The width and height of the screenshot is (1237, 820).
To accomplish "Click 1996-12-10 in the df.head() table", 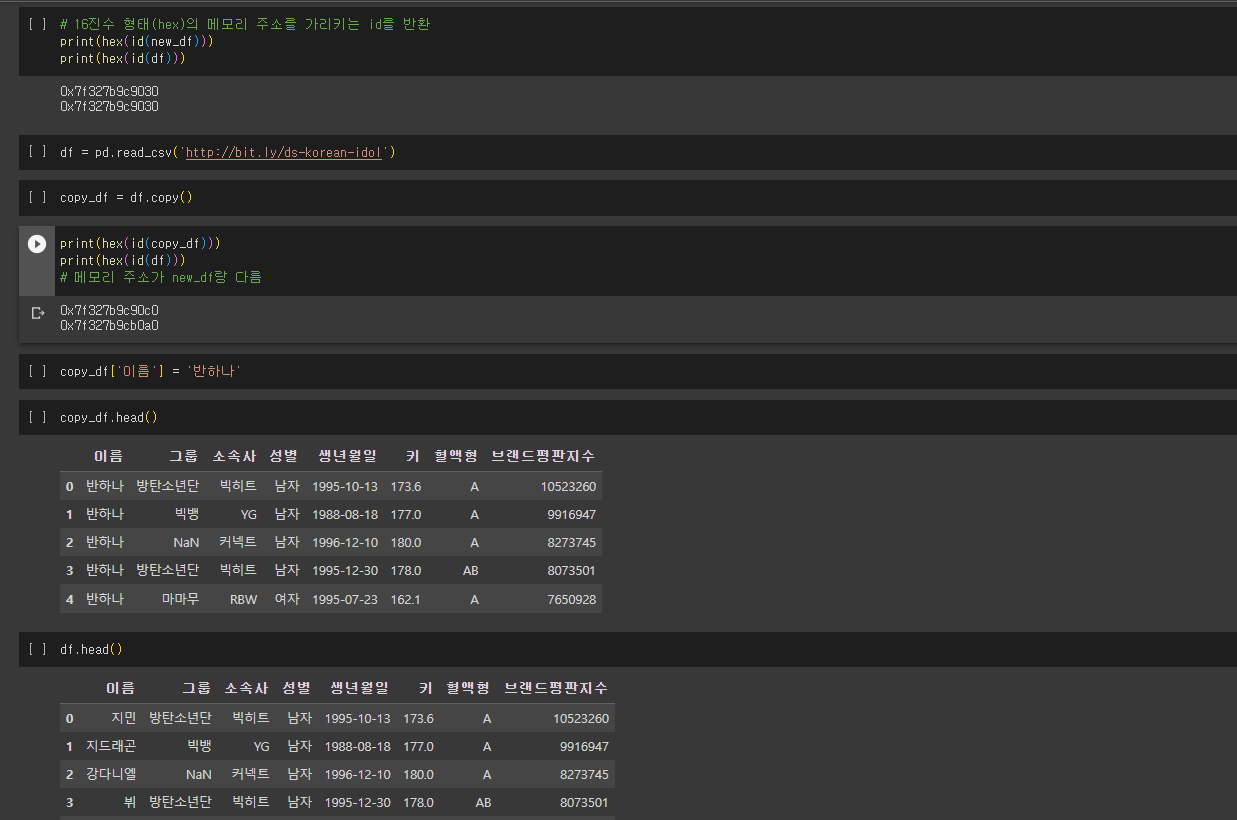I will [x=358, y=774].
